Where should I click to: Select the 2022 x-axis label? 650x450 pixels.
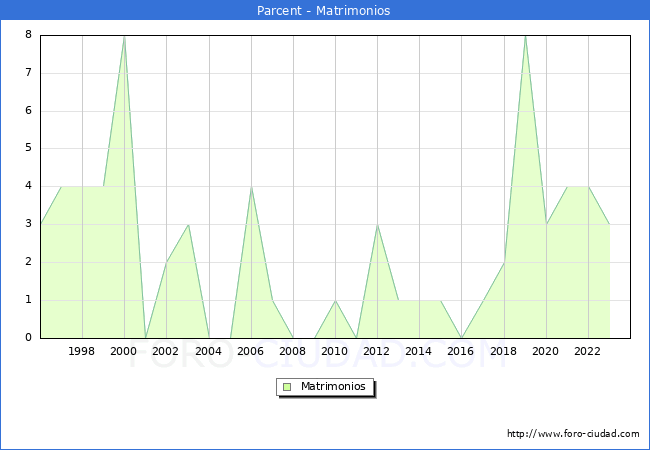point(587,351)
